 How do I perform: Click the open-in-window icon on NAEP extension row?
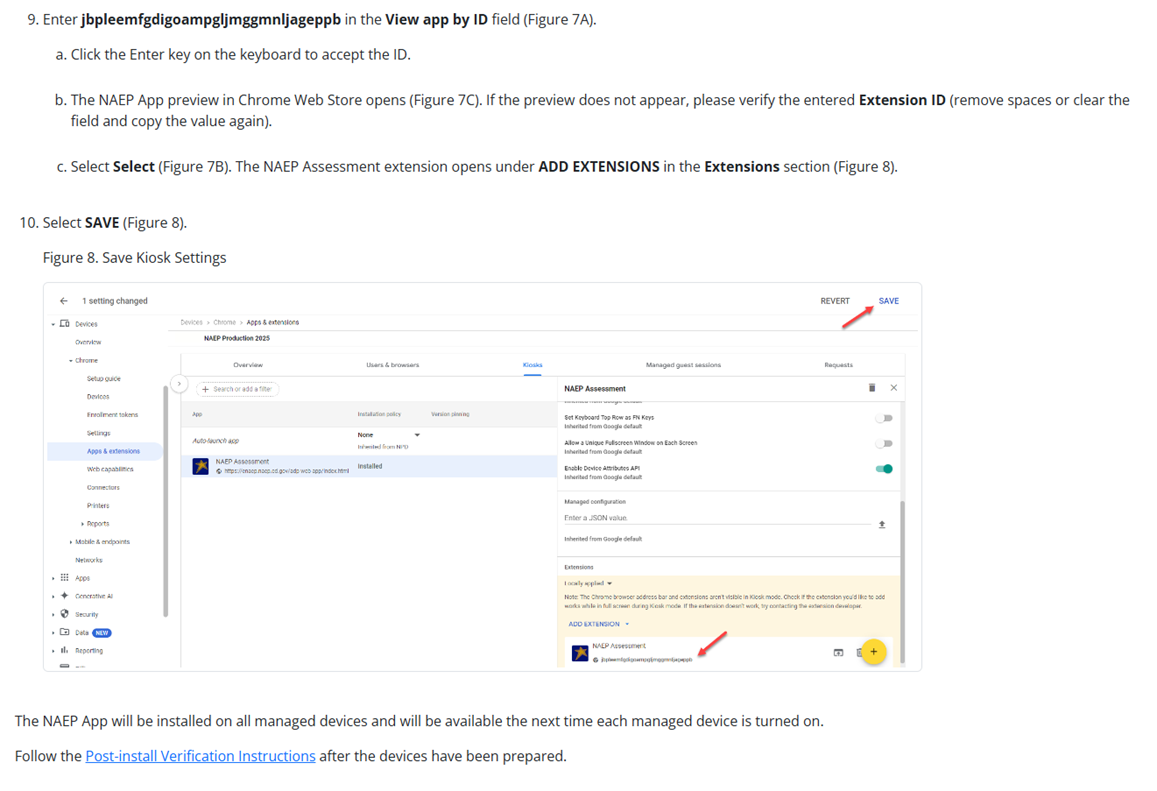coord(838,652)
